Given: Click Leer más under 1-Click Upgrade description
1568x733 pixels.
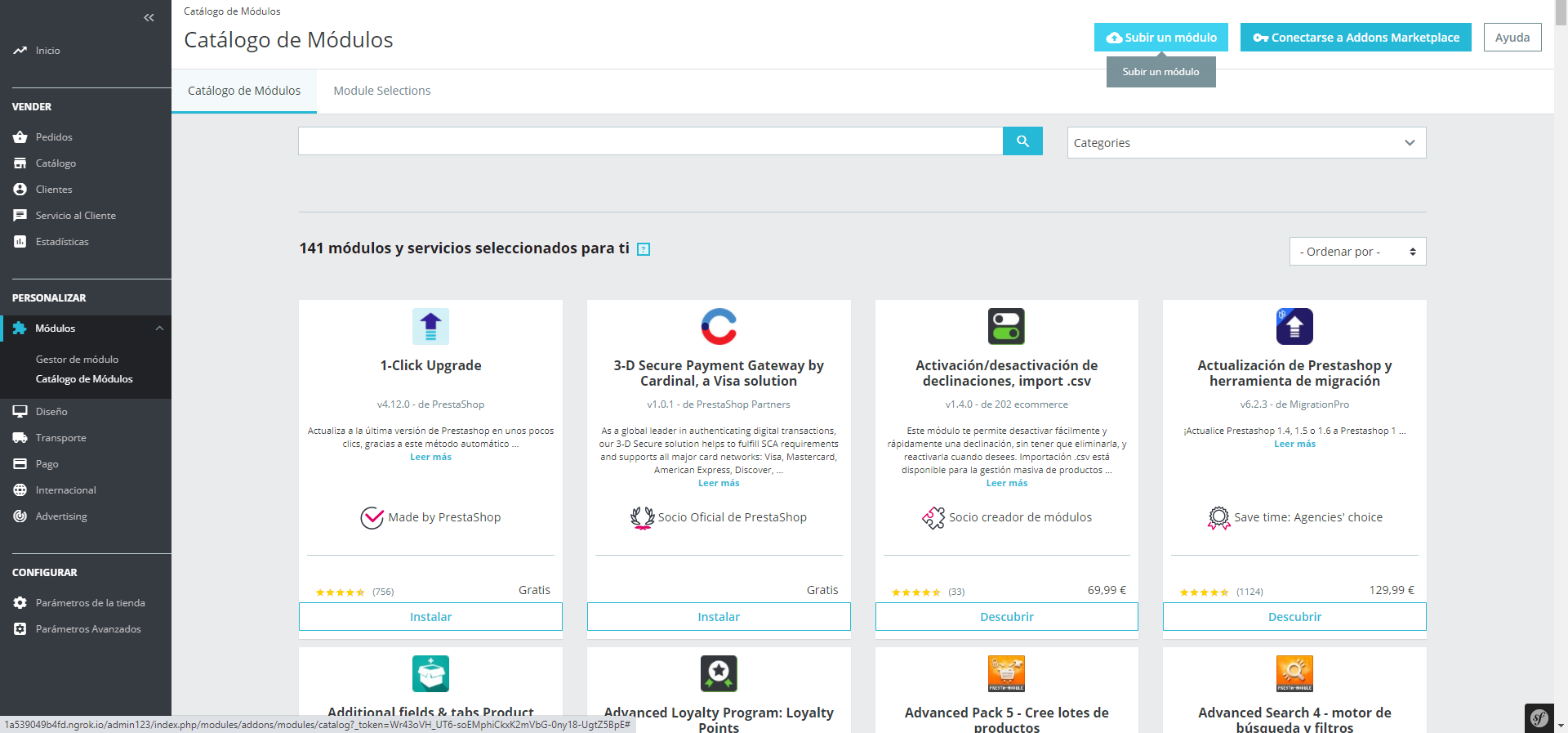Looking at the screenshot, I should tap(430, 457).
